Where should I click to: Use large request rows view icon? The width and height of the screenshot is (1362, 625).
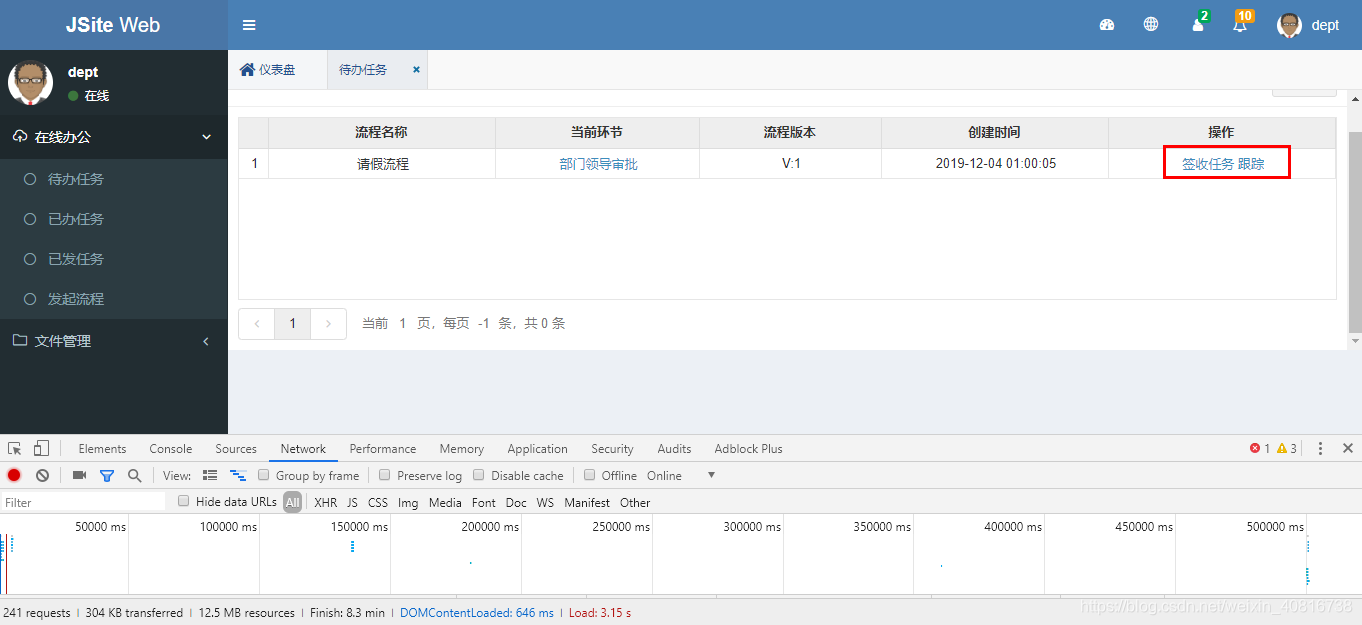(x=210, y=476)
